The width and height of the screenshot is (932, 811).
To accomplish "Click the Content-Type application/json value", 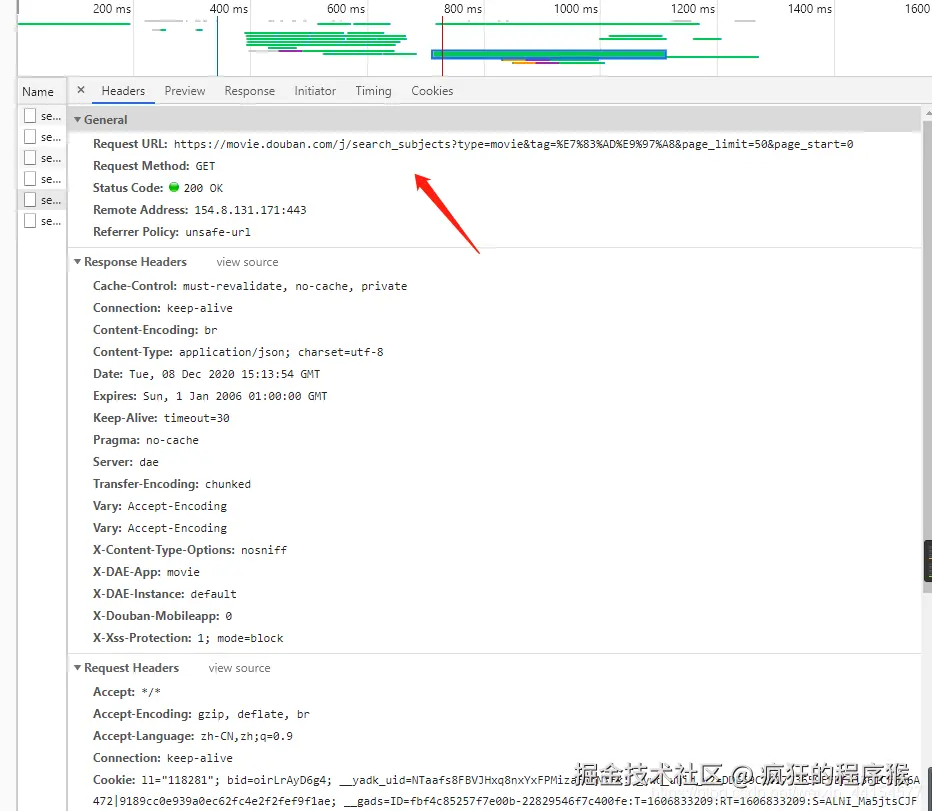I will coord(281,352).
